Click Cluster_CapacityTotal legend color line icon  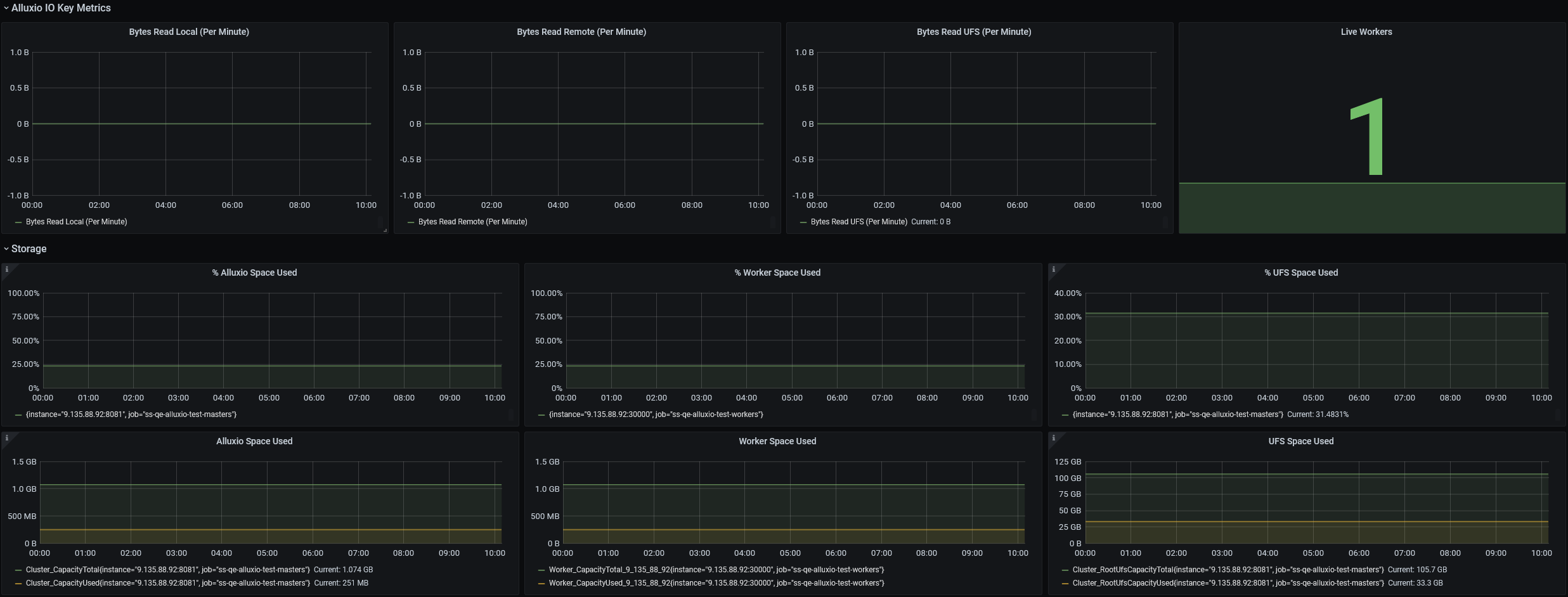coord(18,570)
